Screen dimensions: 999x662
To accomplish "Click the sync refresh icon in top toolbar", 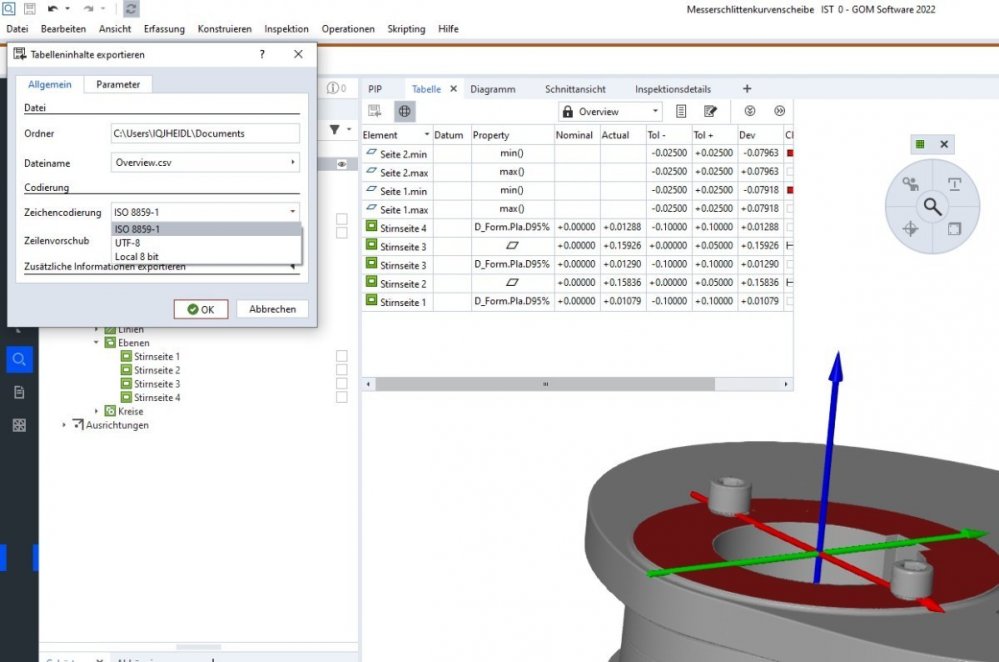I will [x=131, y=9].
